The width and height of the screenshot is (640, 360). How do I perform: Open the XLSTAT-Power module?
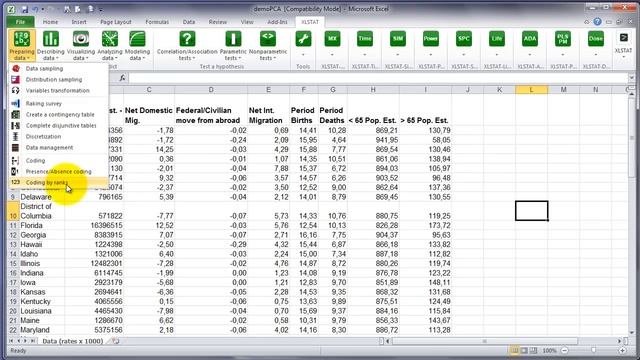coord(431,44)
